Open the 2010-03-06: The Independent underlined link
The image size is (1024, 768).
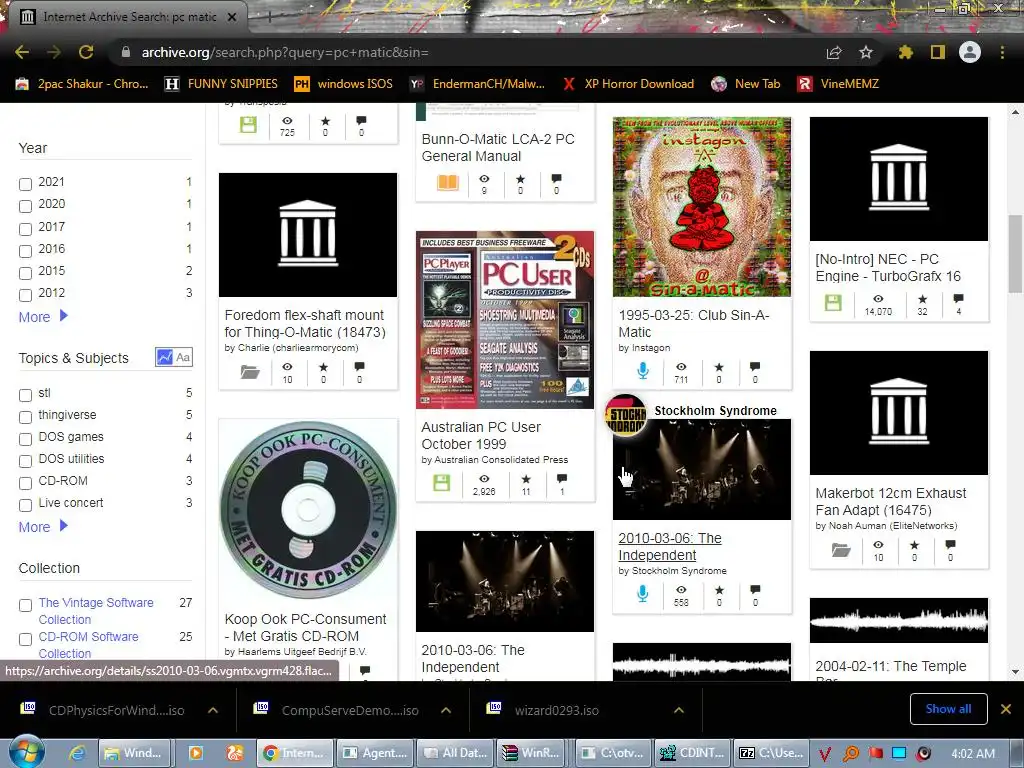click(669, 547)
